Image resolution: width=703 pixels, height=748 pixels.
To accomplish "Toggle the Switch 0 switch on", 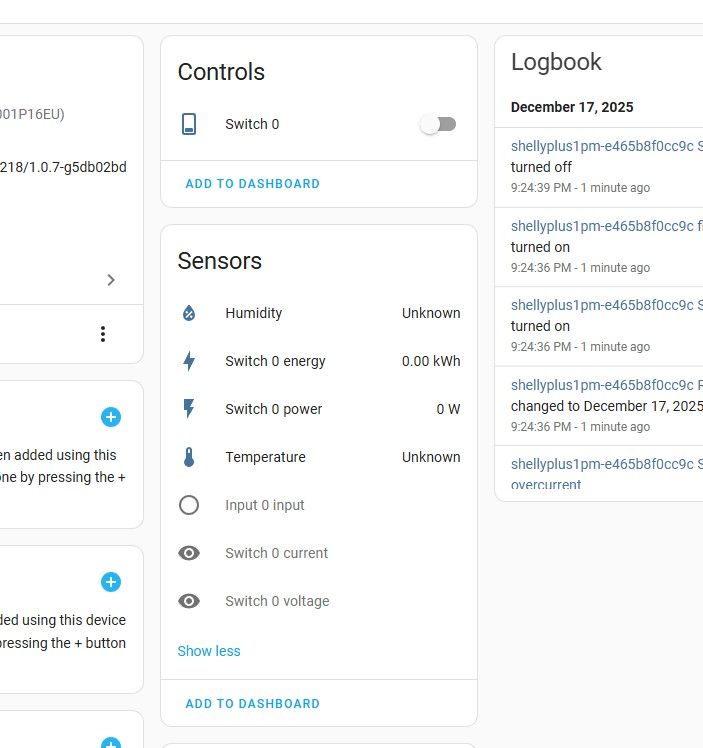I will (438, 124).
